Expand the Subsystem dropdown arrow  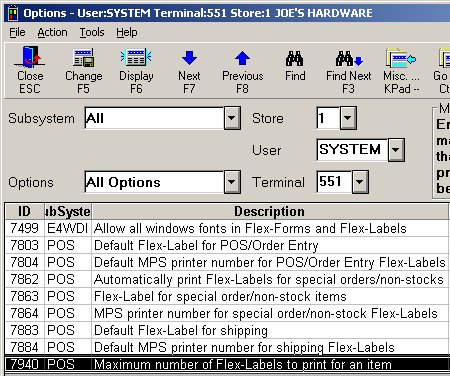coord(232,118)
